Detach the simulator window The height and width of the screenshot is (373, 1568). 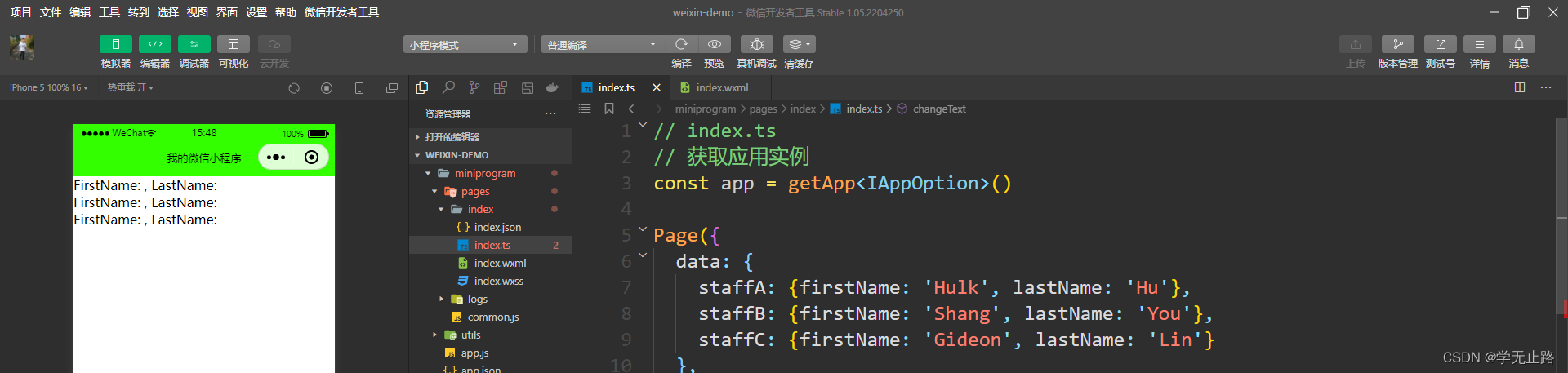pos(392,88)
